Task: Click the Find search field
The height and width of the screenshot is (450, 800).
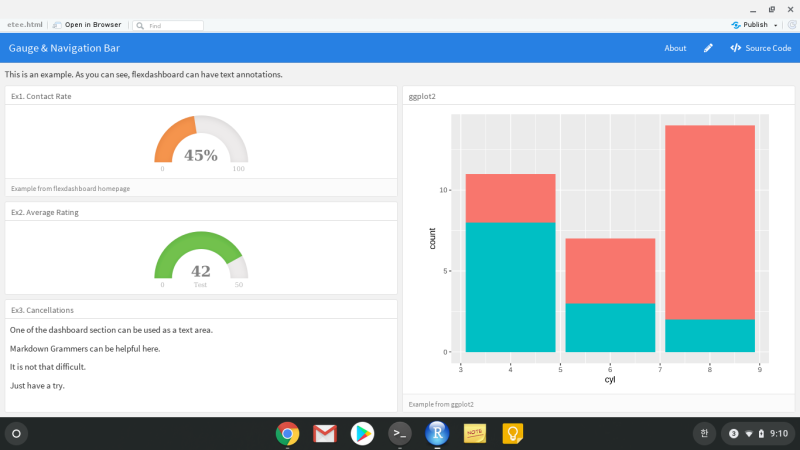Action: 168,26
